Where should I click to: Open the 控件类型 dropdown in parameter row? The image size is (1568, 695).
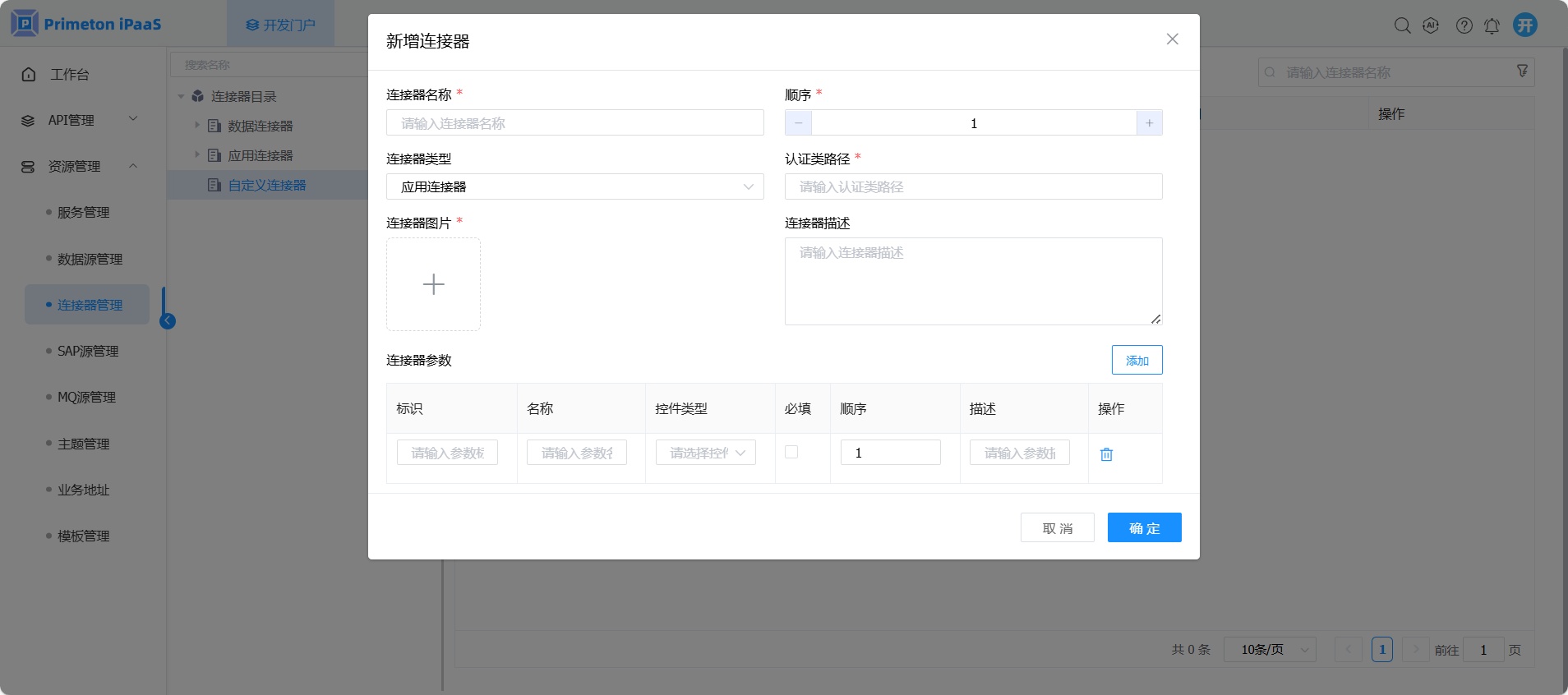coord(705,453)
